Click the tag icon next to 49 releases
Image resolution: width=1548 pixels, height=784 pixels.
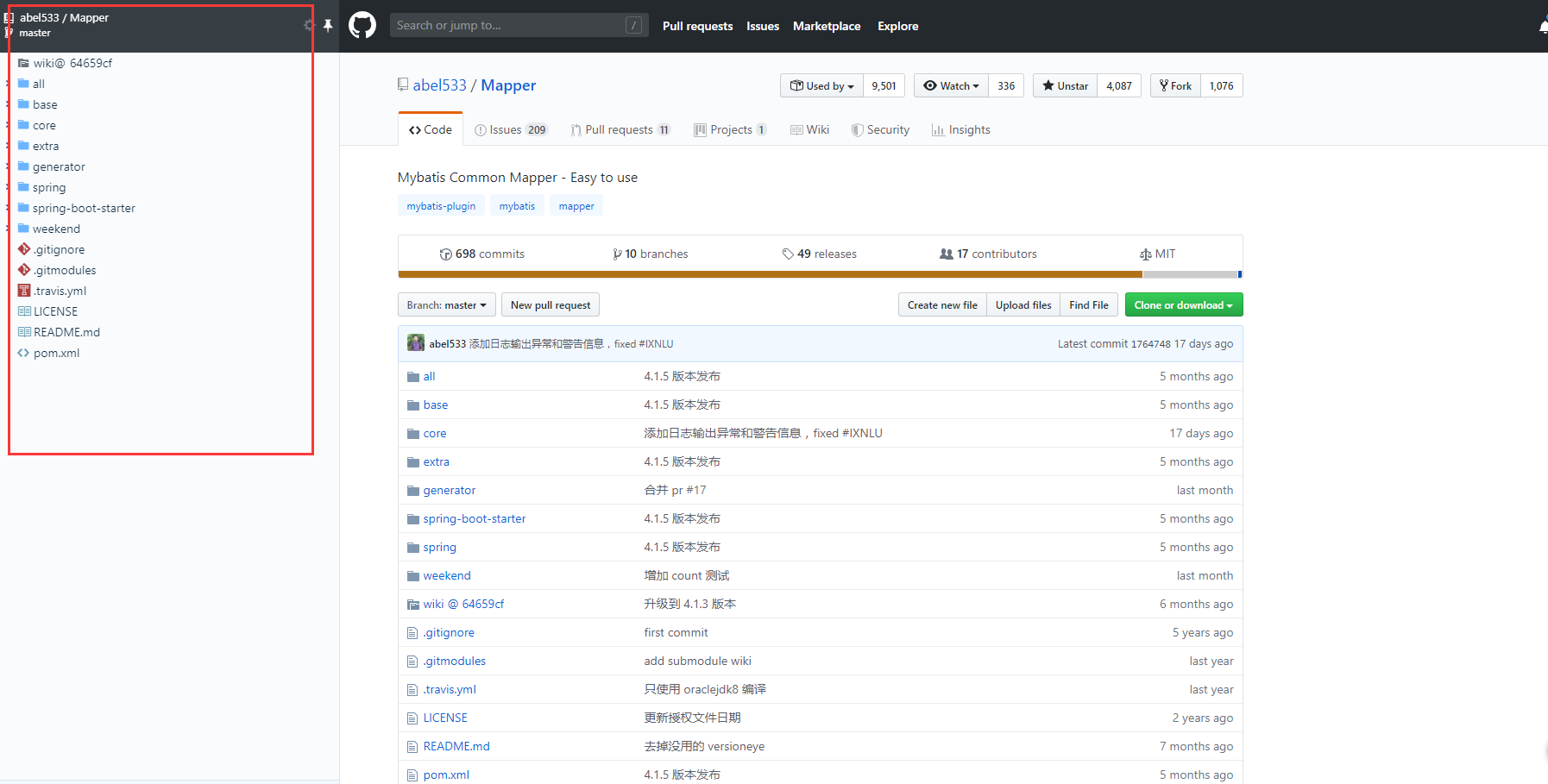click(x=788, y=254)
